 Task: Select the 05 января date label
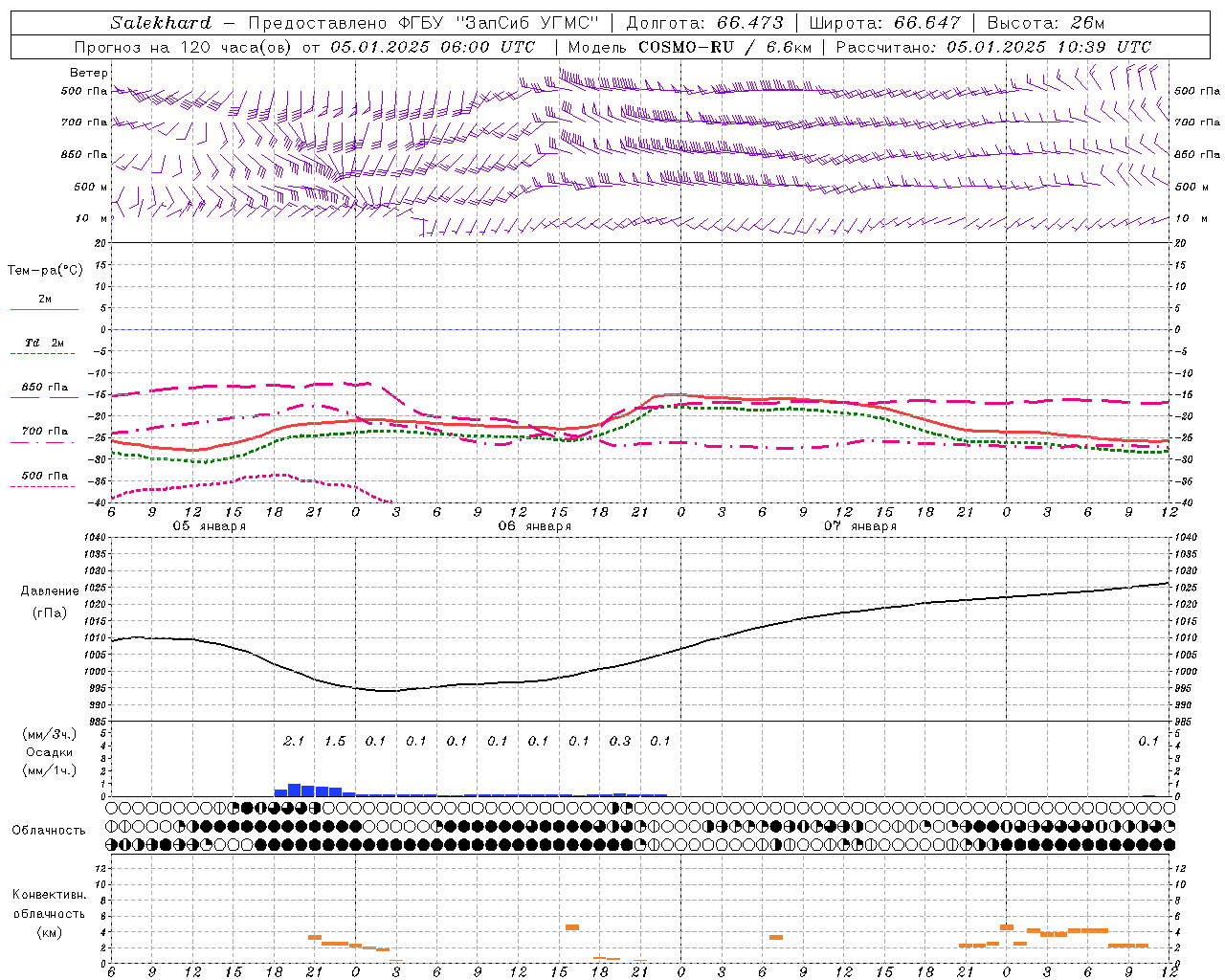pyautogui.click(x=209, y=526)
